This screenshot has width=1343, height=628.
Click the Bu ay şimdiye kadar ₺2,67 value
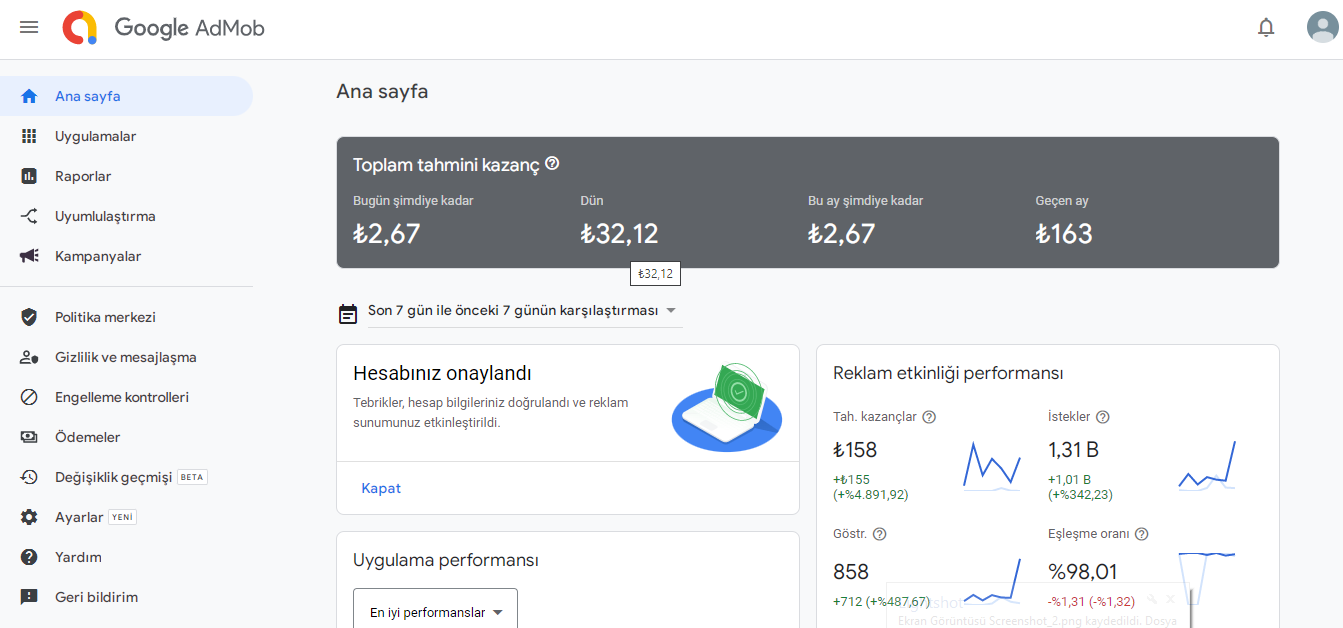tap(842, 234)
